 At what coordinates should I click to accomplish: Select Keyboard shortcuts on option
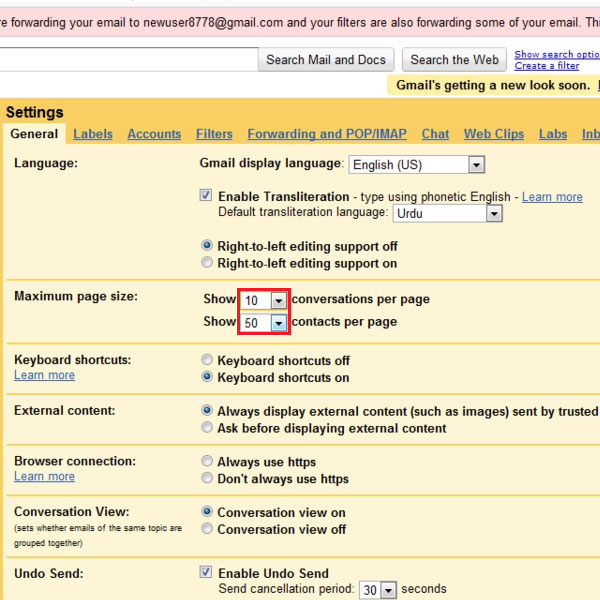(x=207, y=377)
